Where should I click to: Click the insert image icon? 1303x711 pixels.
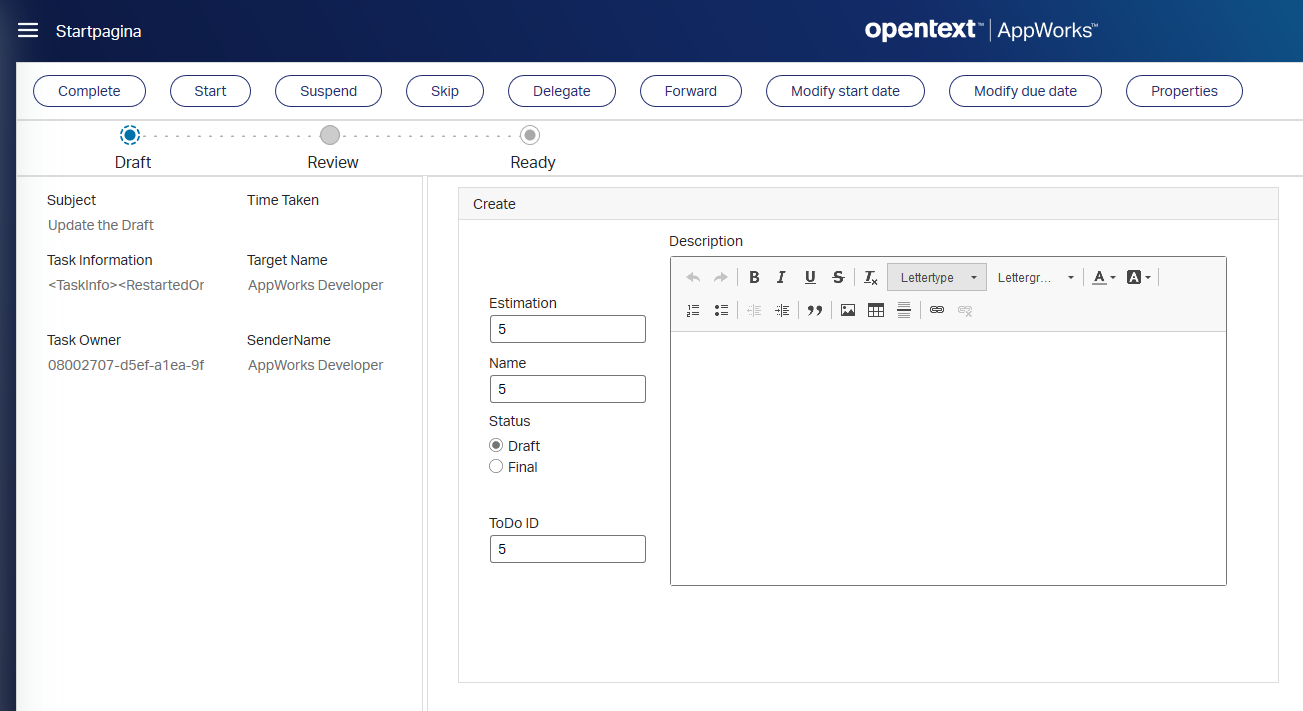848,310
